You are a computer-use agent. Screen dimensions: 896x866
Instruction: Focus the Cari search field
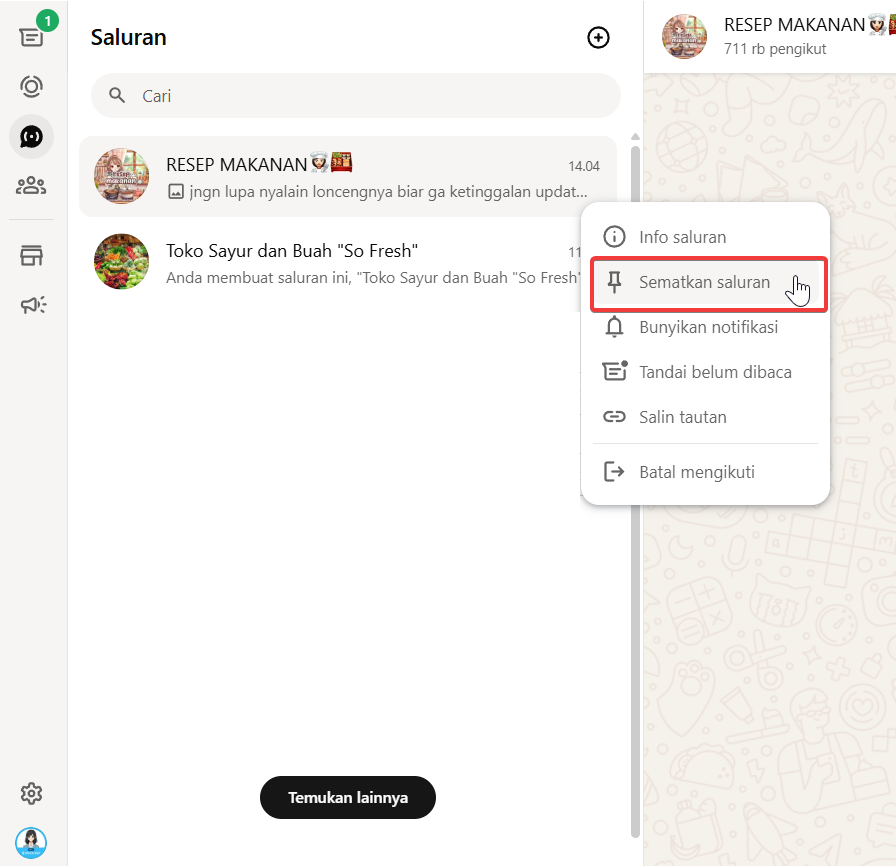370,96
